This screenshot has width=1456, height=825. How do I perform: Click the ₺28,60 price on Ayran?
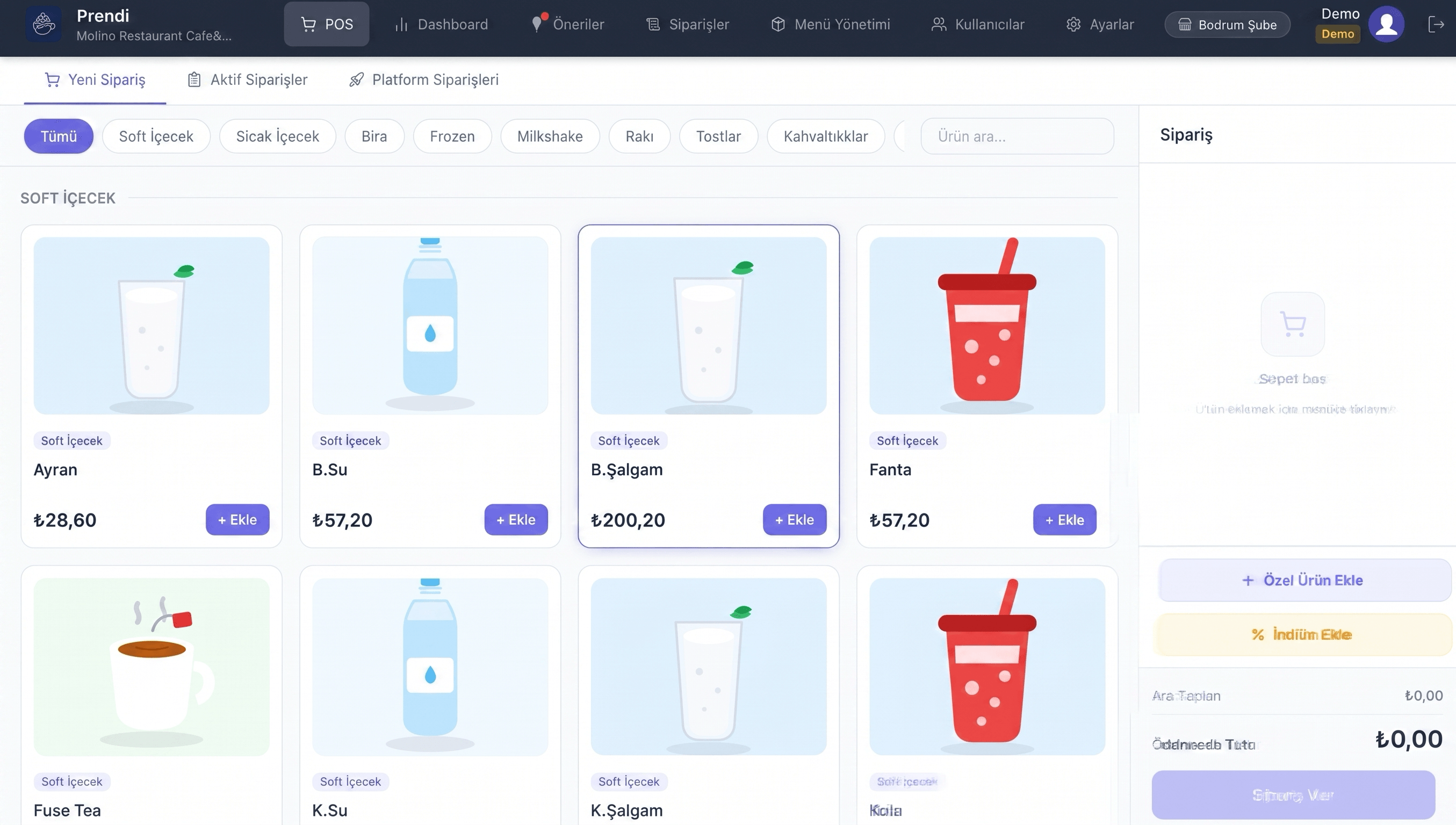[65, 520]
